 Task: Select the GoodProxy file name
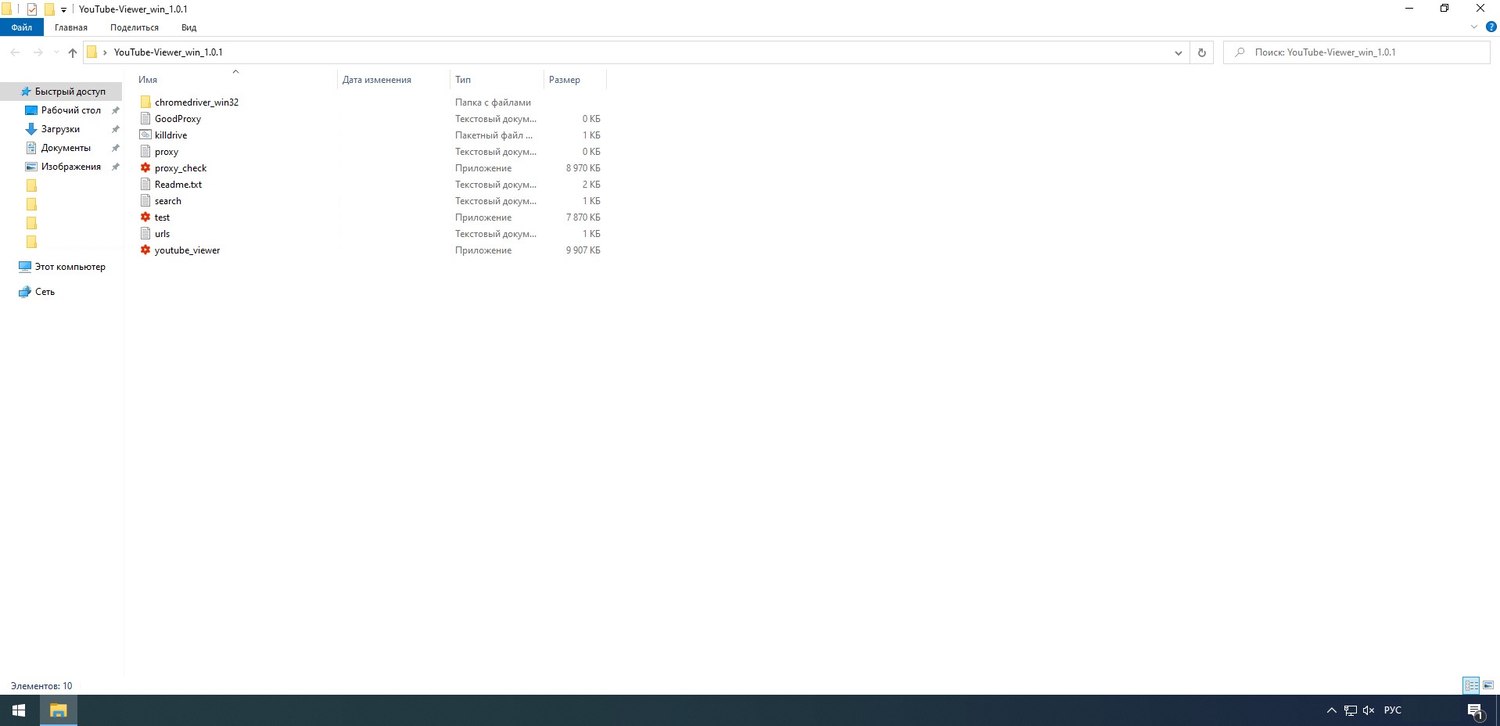coord(178,119)
